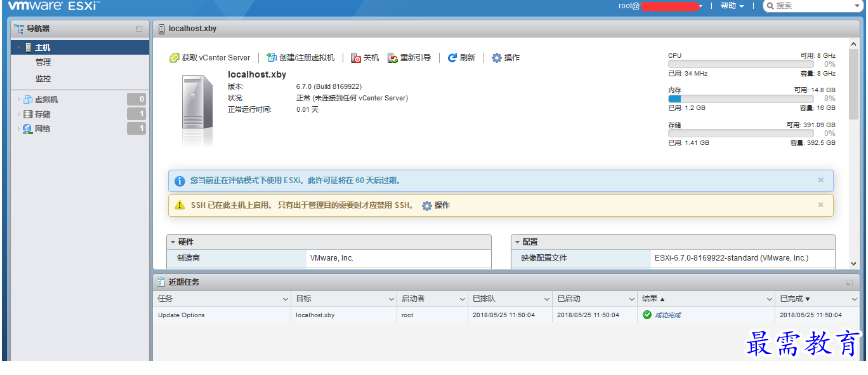Open the Started column dropdown
The width and height of the screenshot is (868, 375).
tap(631, 299)
